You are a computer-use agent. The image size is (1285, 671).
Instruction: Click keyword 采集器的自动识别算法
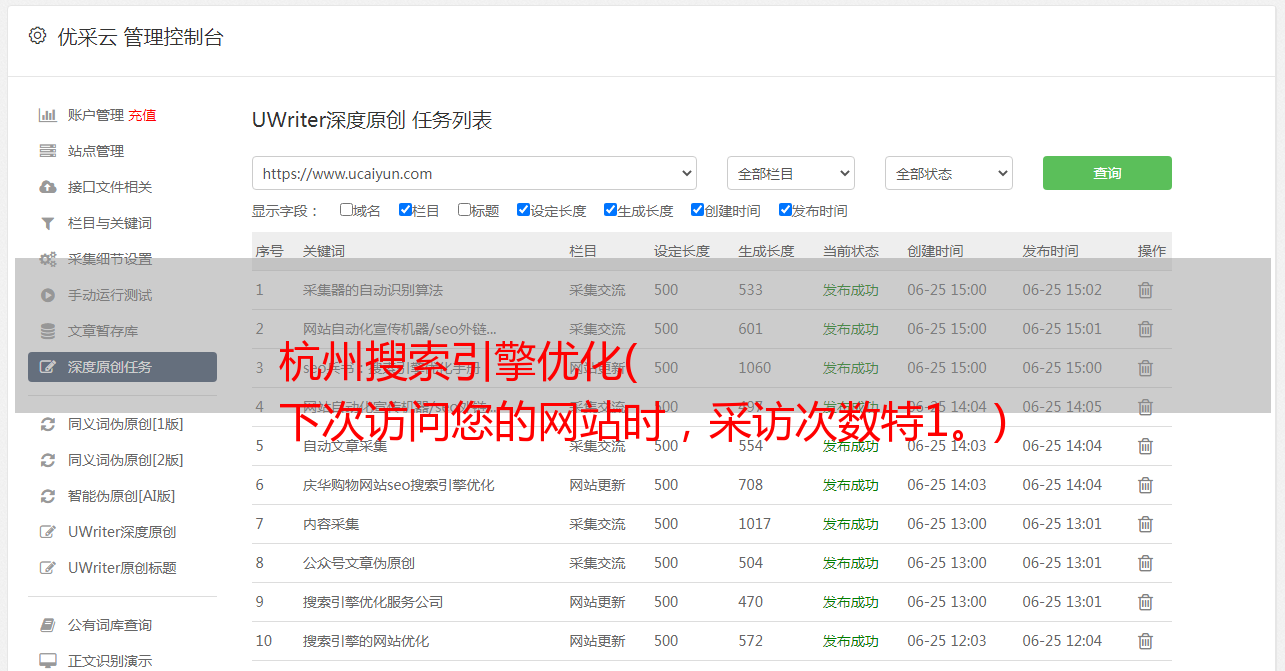point(373,290)
